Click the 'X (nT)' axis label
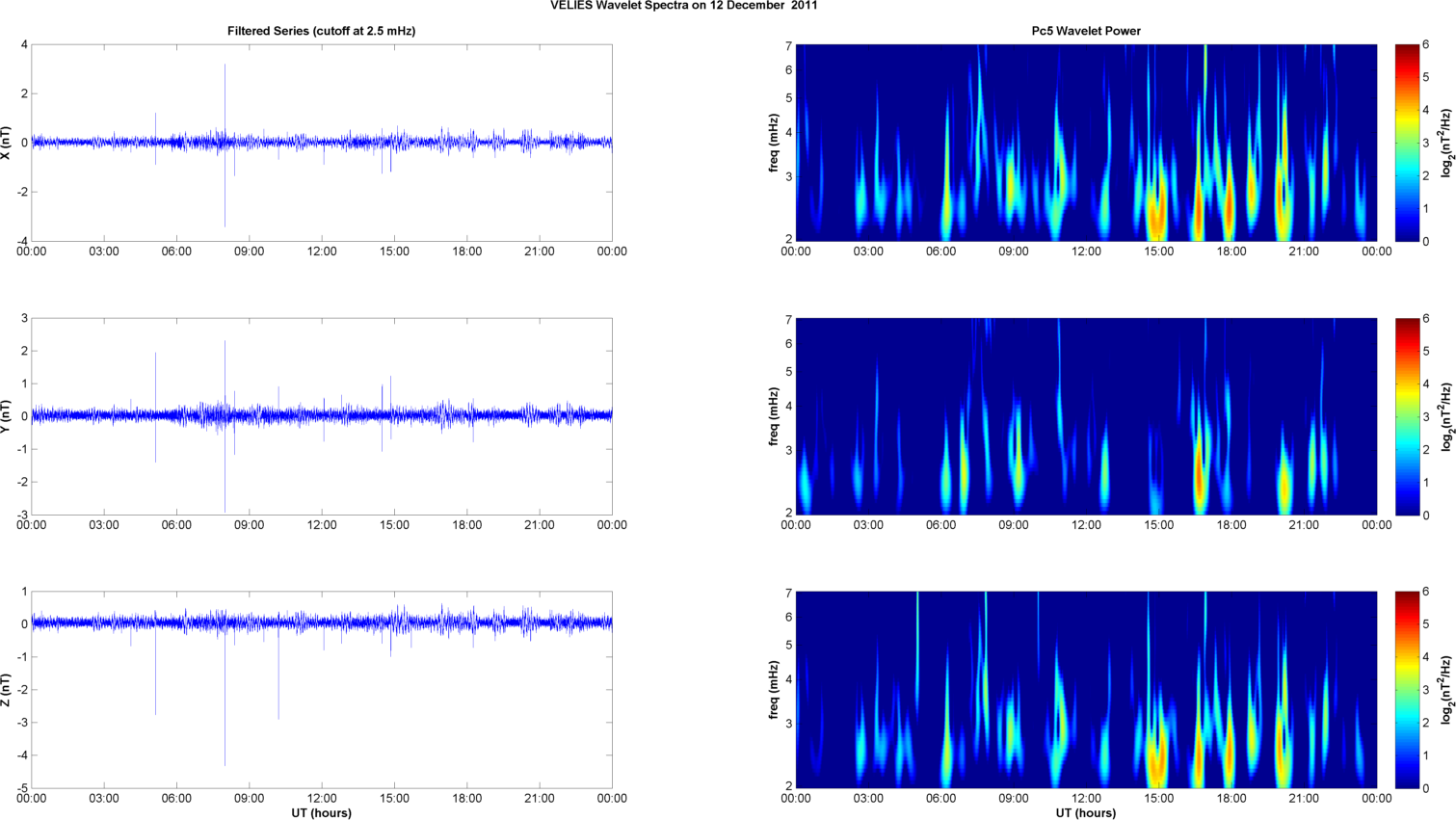This screenshot has width=1456, height=820. click(x=8, y=143)
